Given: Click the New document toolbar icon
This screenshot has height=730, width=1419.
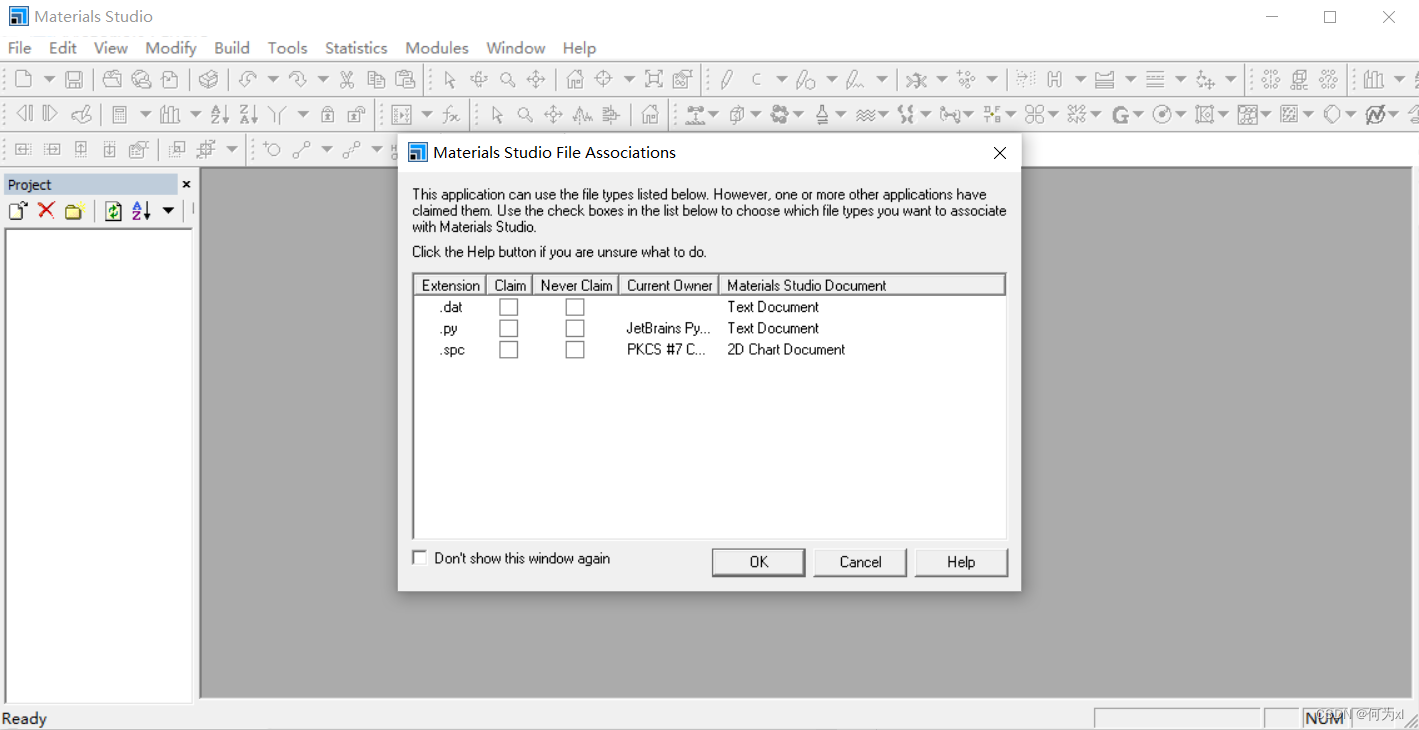Looking at the screenshot, I should click(x=23, y=79).
